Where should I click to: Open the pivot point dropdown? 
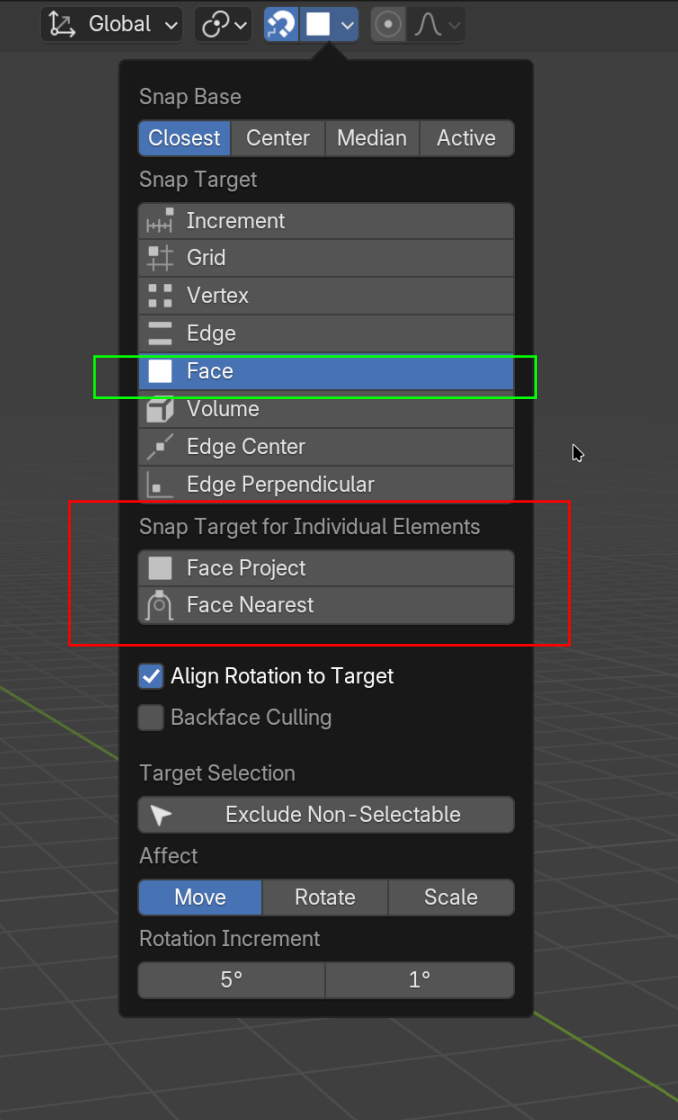pos(223,24)
